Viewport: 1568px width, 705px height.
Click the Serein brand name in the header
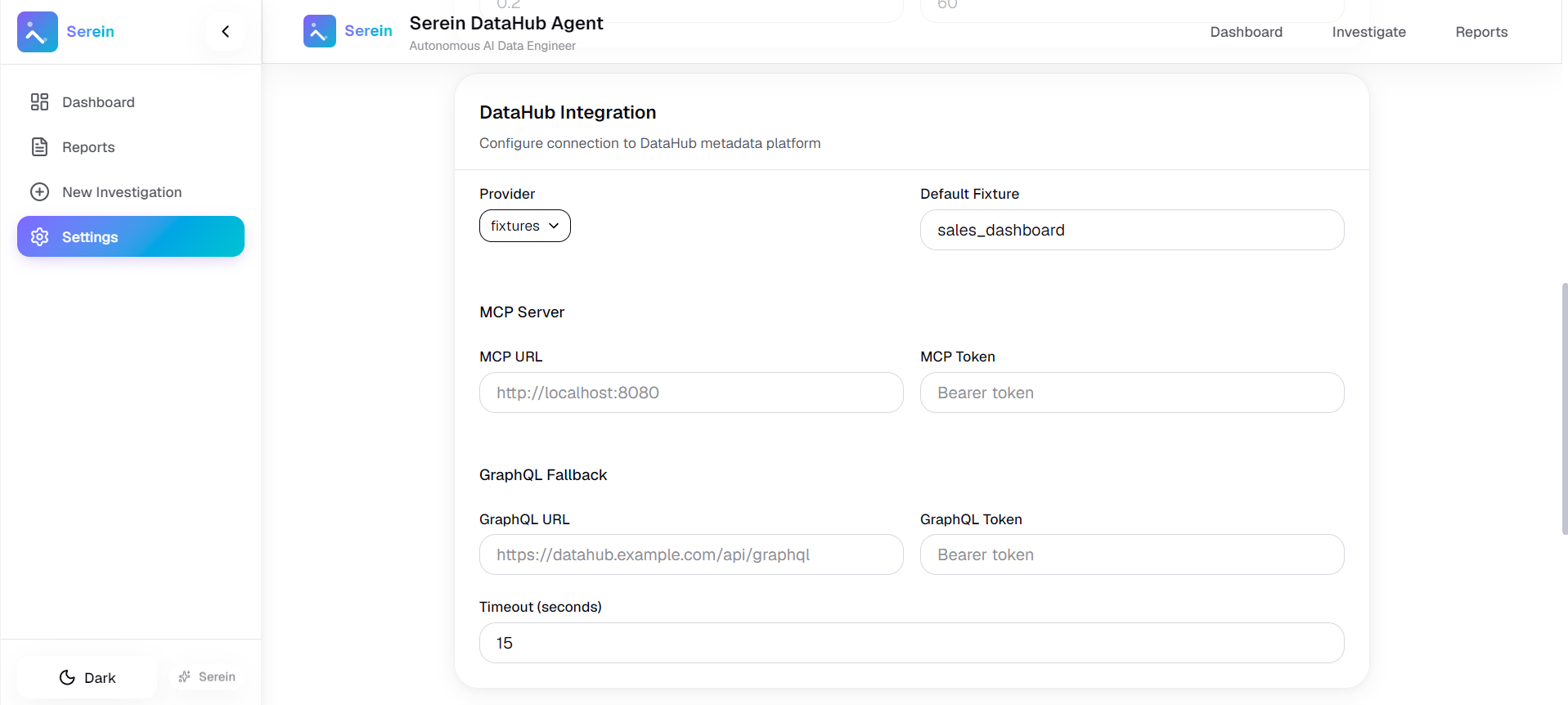point(369,31)
